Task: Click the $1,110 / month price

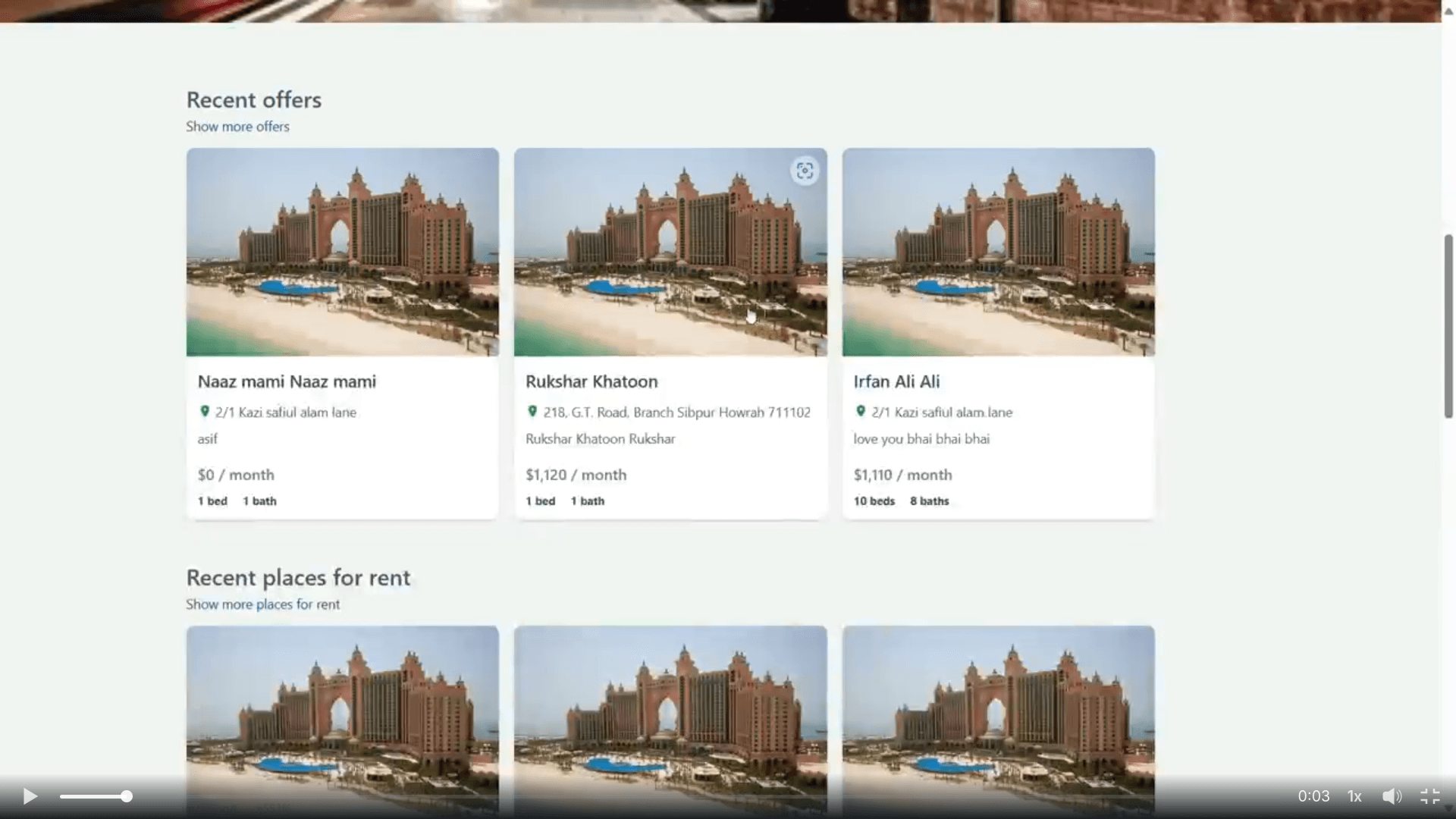Action: click(x=902, y=475)
